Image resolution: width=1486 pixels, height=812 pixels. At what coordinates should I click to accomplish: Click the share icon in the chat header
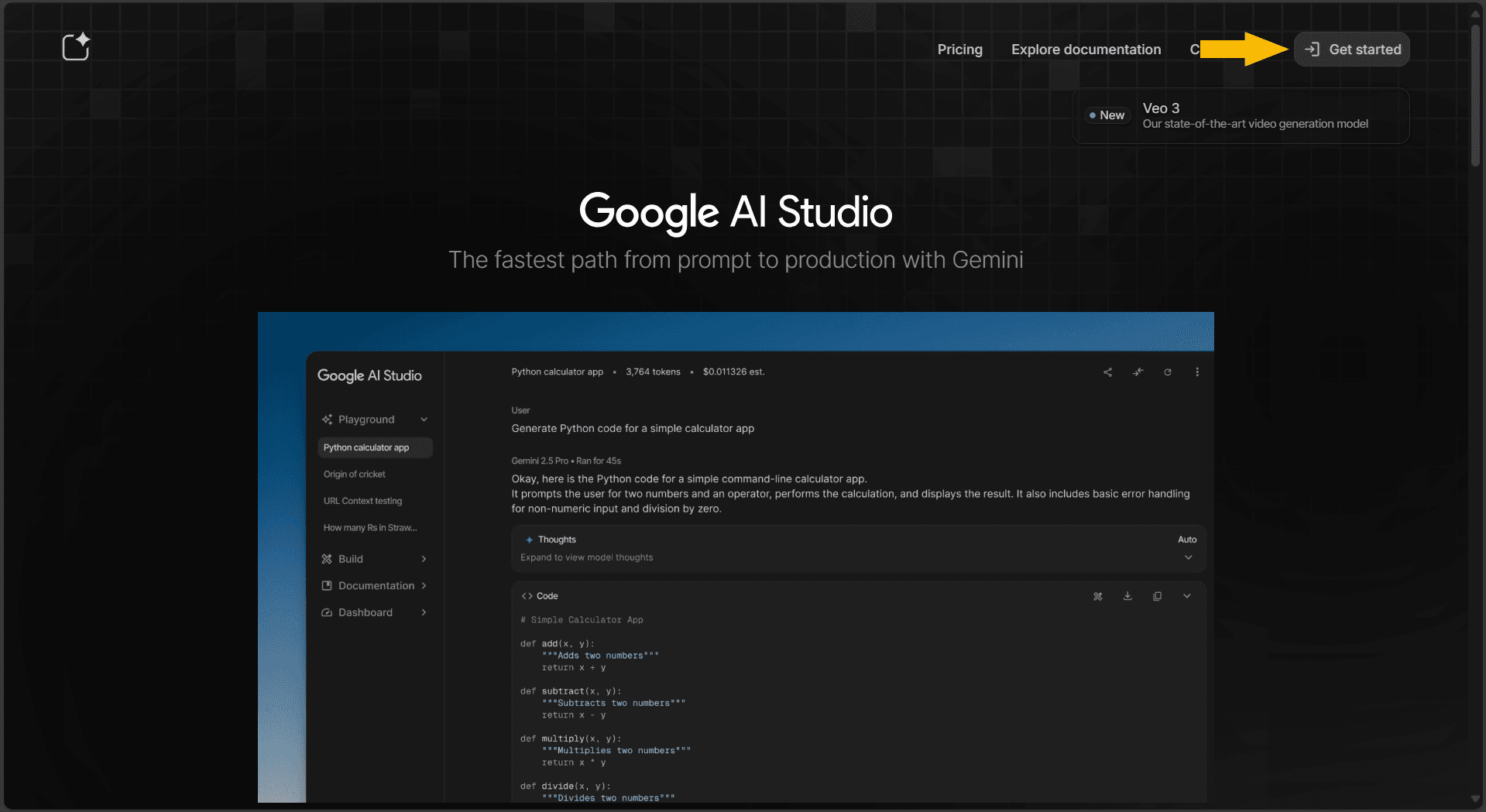(x=1108, y=372)
